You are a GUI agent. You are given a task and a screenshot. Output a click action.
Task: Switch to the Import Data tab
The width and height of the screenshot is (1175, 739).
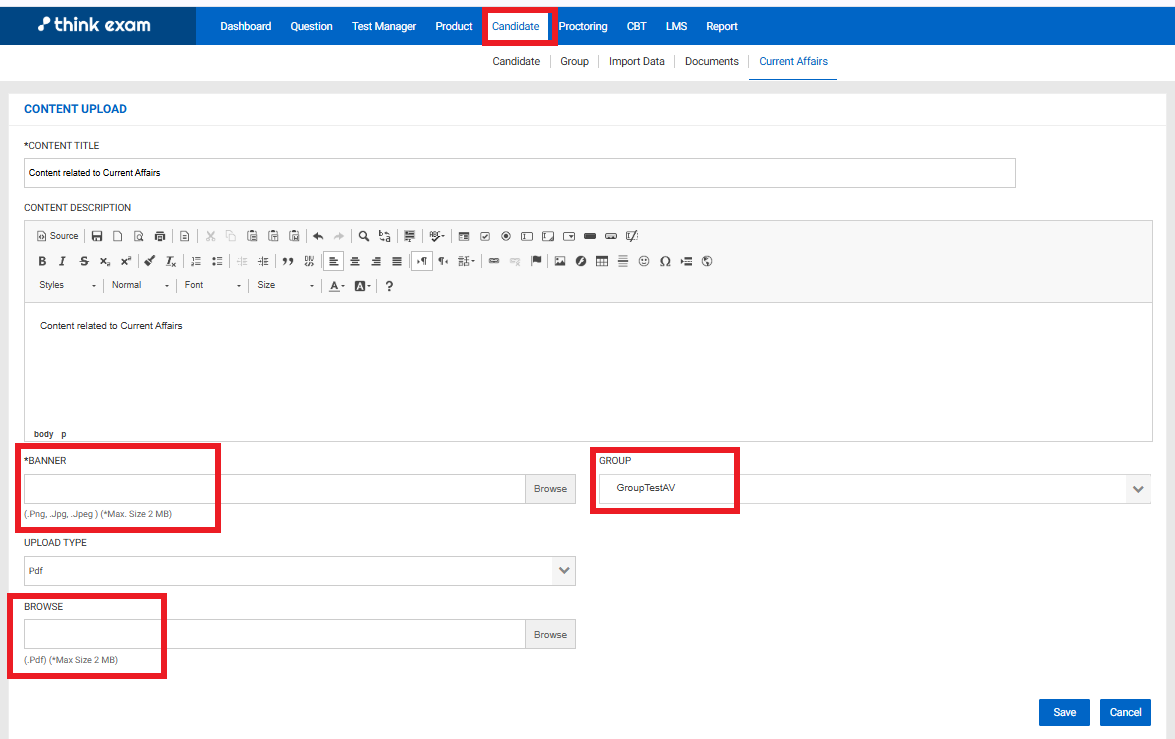tap(636, 61)
